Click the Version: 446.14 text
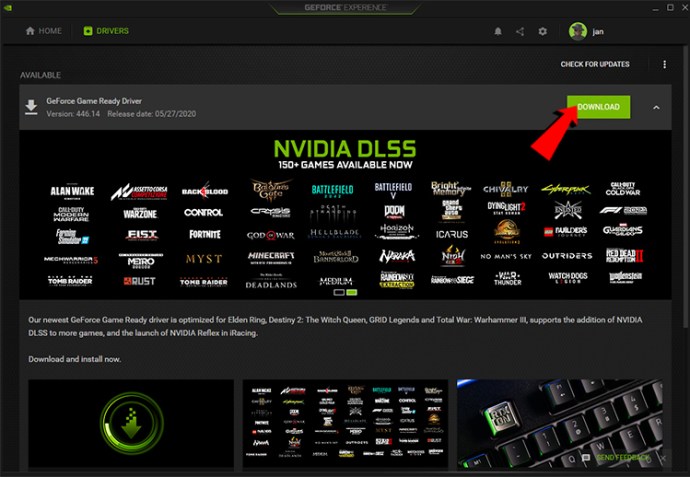The image size is (690, 477). 73,114
